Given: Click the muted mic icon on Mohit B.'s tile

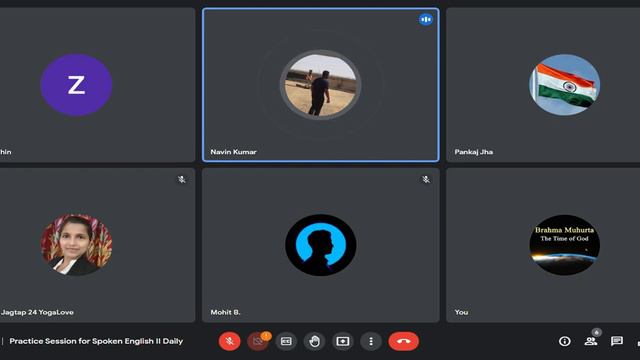Looking at the screenshot, I should click(x=426, y=180).
